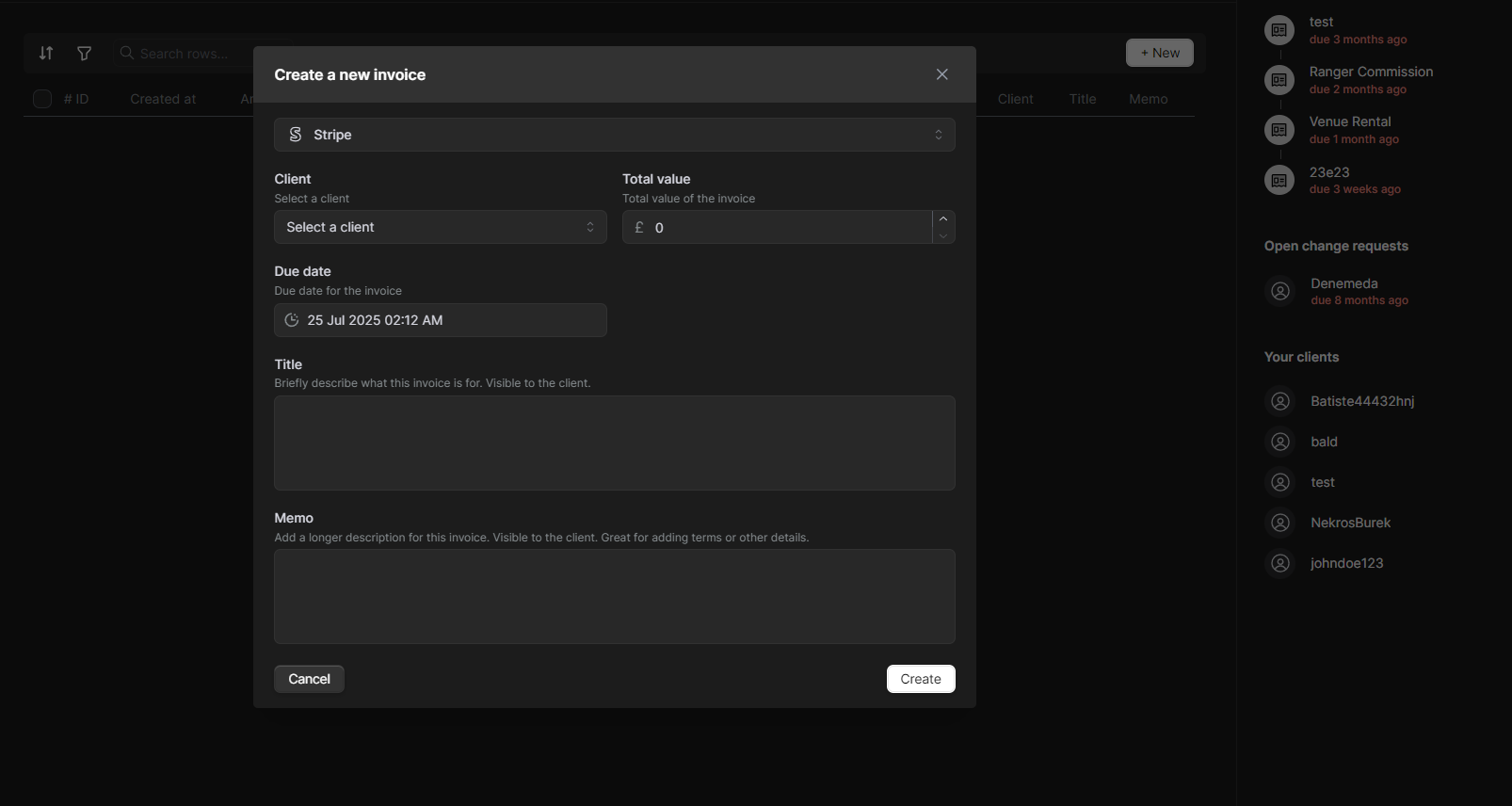Image resolution: width=1512 pixels, height=806 pixels.
Task: Open the Stripe payment provider dropdown
Action: (615, 135)
